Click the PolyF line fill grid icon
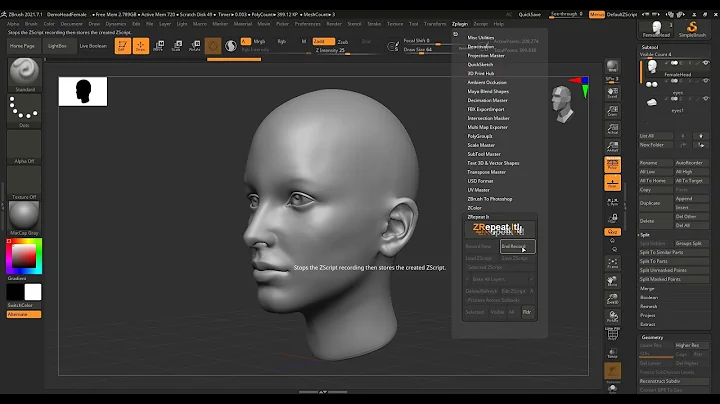The image size is (720, 404). pos(612,335)
